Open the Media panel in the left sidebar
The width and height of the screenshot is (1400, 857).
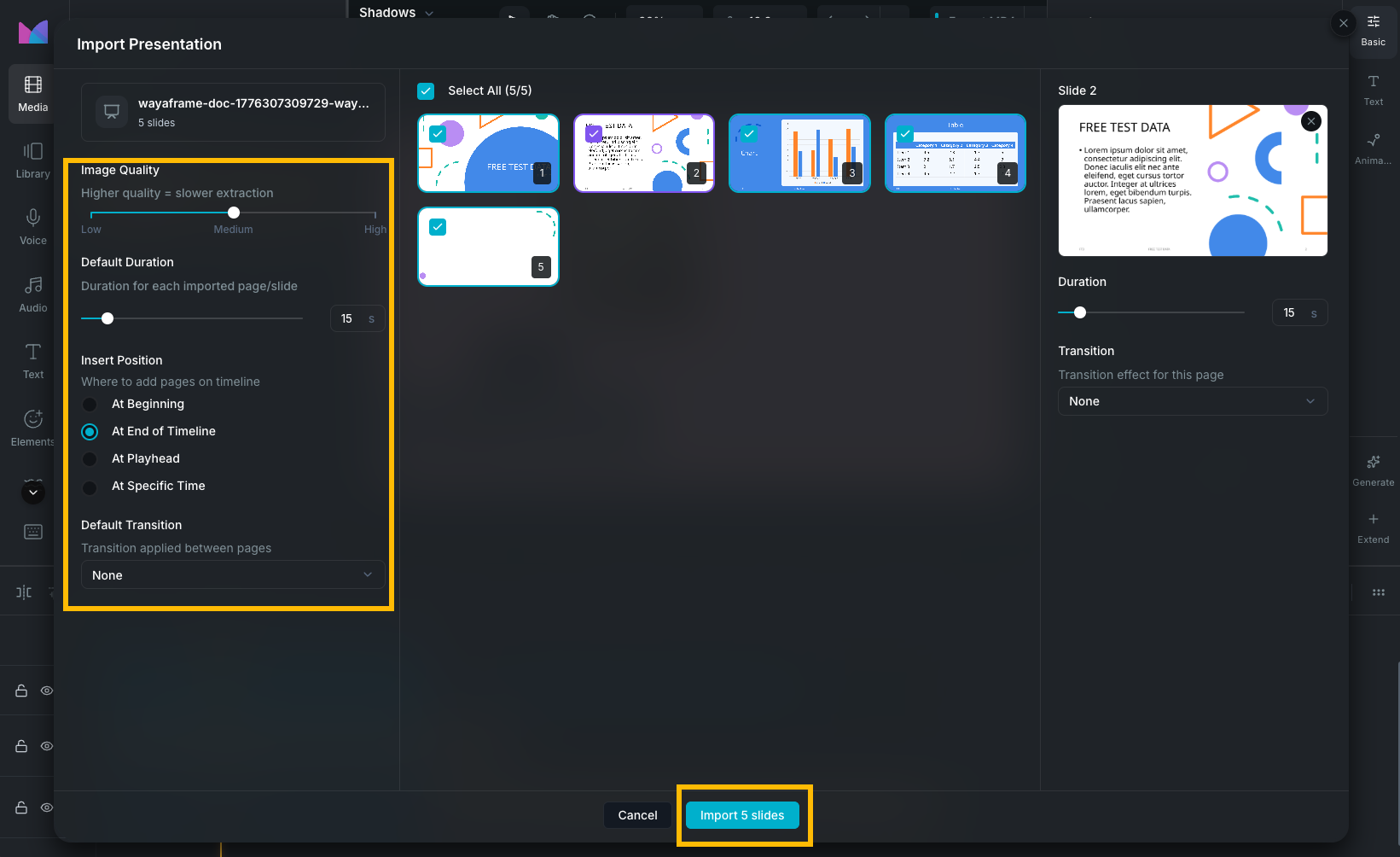click(32, 94)
